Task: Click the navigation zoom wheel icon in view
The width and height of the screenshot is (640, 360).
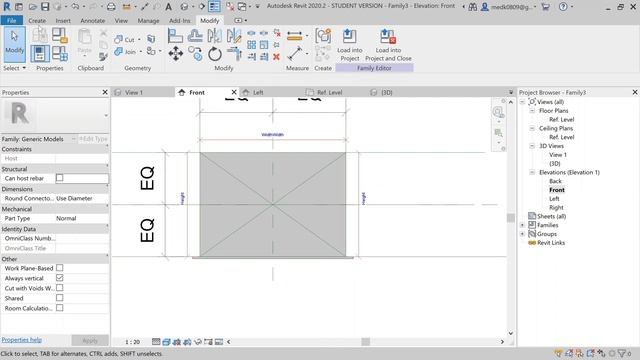Action: click(x=498, y=112)
